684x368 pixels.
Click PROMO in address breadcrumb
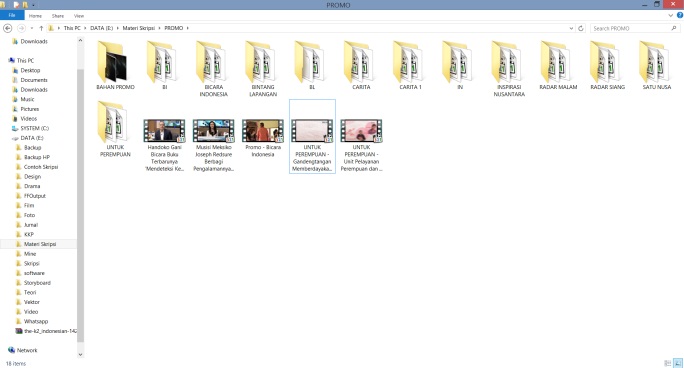coord(174,28)
